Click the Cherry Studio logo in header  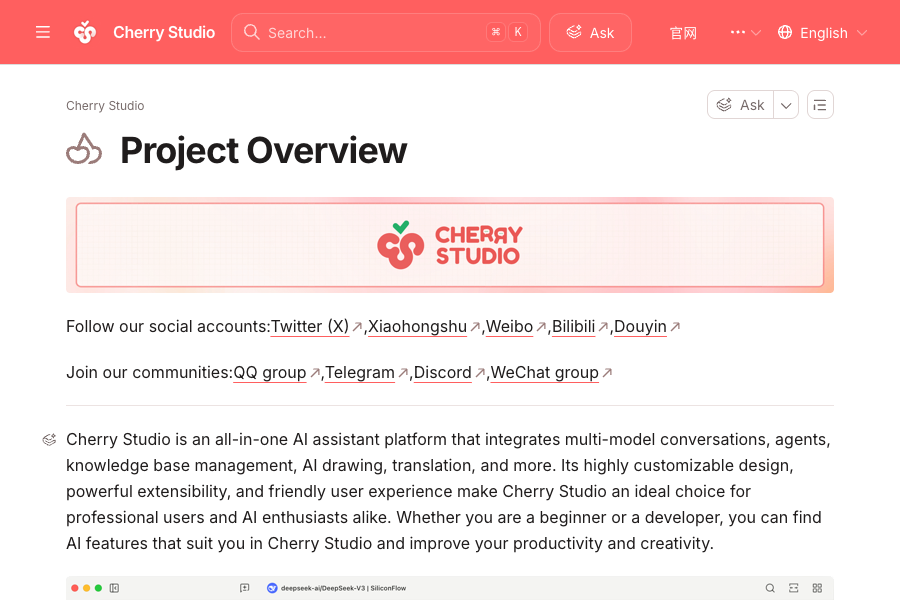pos(85,32)
